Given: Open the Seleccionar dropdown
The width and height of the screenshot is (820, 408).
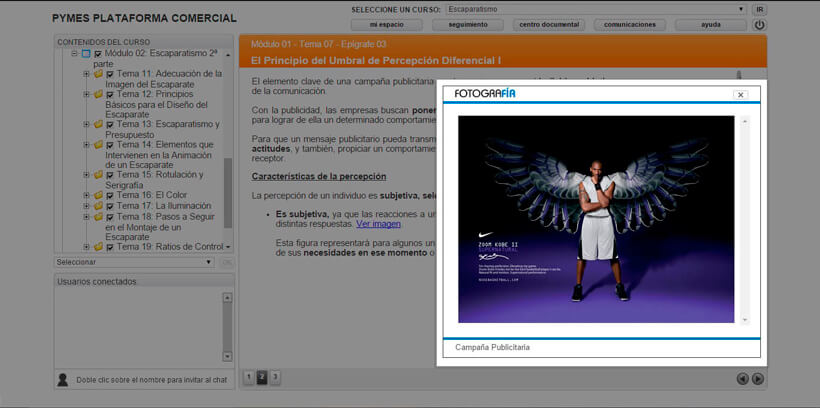Looking at the screenshot, I should pyautogui.click(x=134, y=262).
